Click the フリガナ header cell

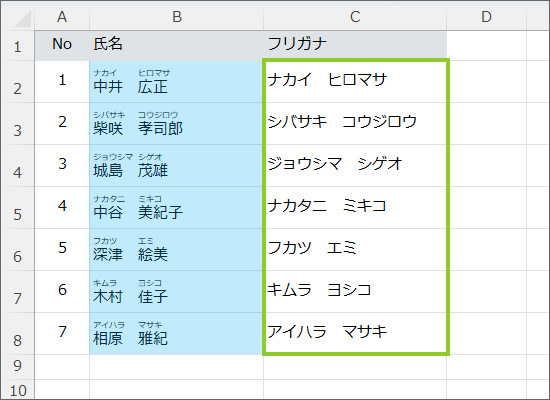355,46
